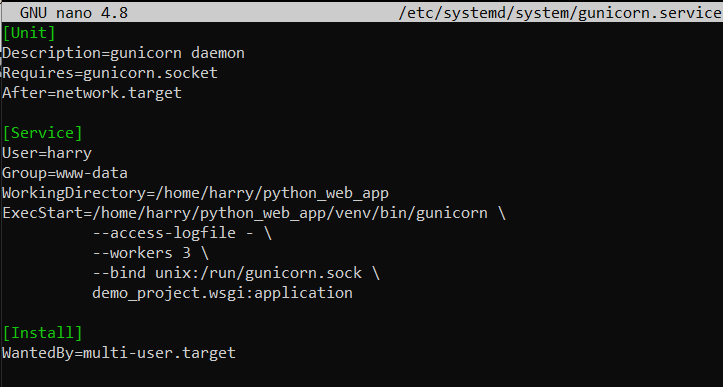Viewport: 723px width, 387px height.
Task: Click the trailing backslash after gunicorn.sock
Action: click(x=375, y=273)
